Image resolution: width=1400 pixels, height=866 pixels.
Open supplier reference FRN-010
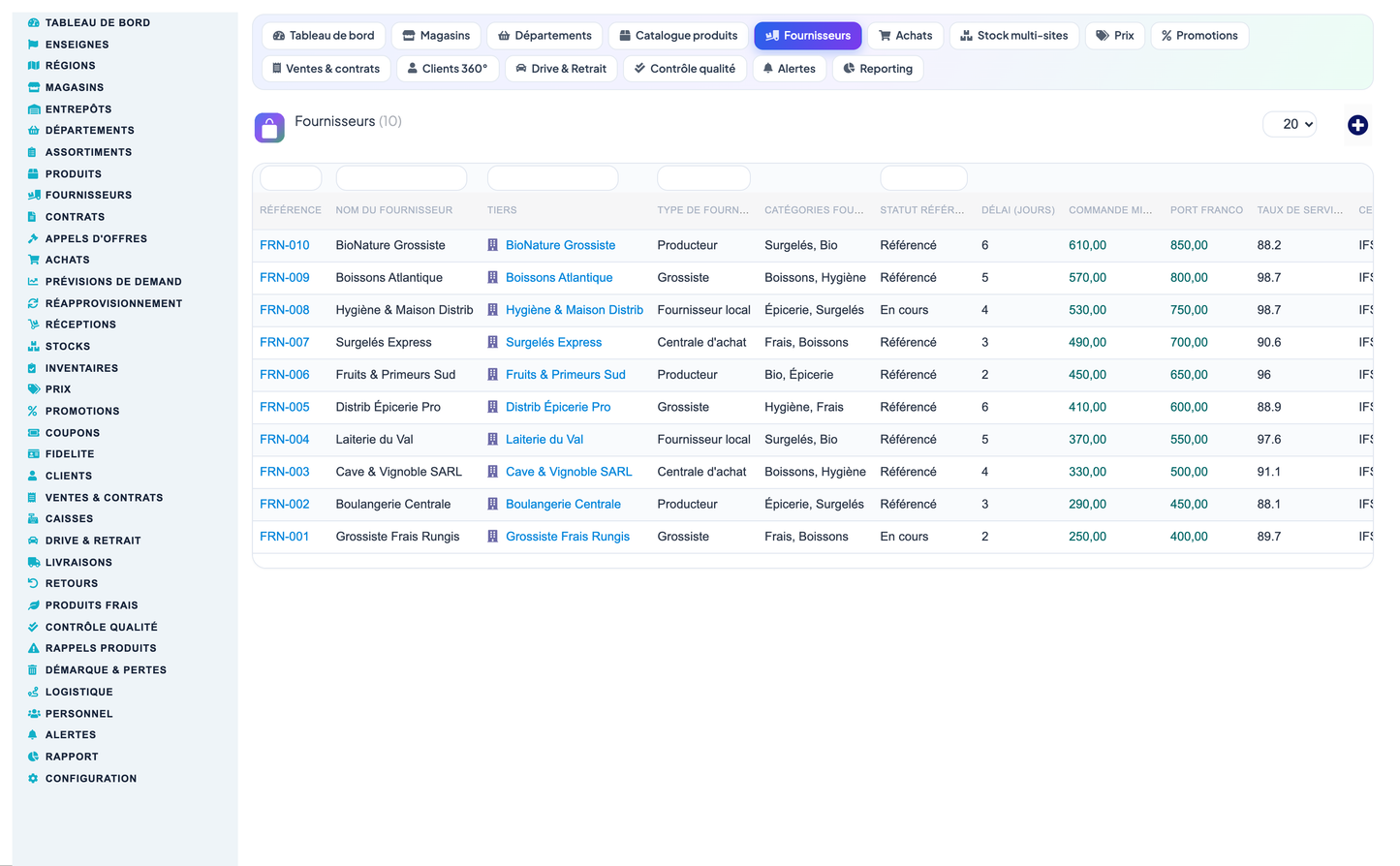click(x=285, y=245)
